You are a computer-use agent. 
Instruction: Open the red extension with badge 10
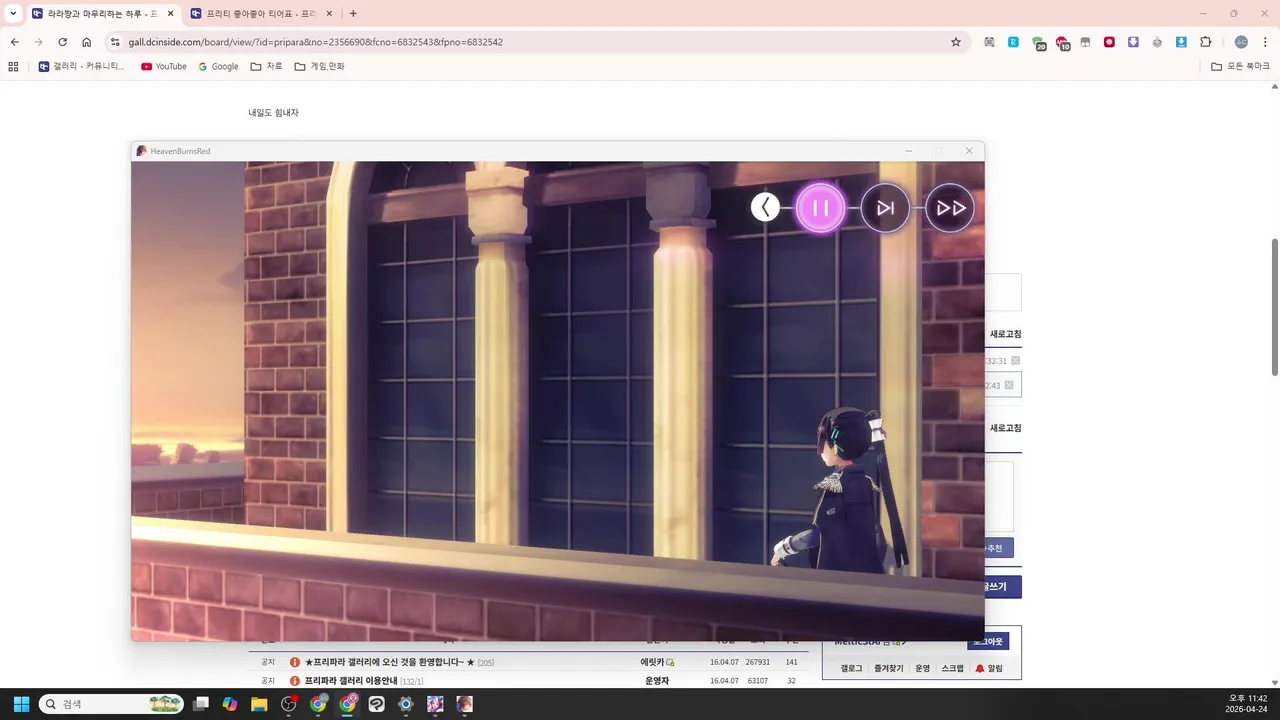point(1063,43)
